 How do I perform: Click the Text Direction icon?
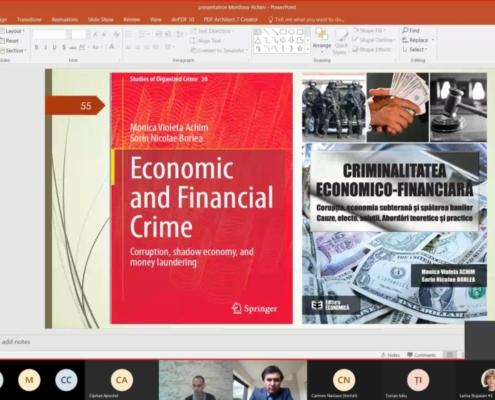pos(193,31)
